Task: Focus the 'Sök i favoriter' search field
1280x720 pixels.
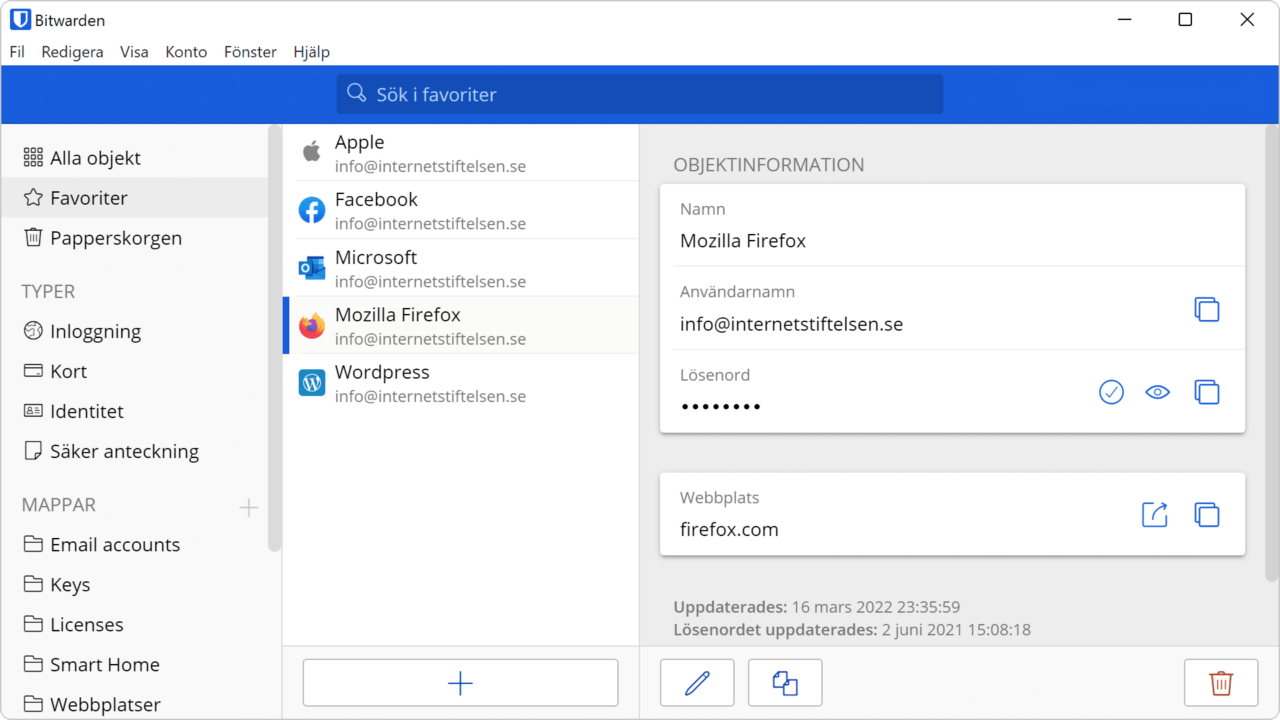Action: [640, 94]
